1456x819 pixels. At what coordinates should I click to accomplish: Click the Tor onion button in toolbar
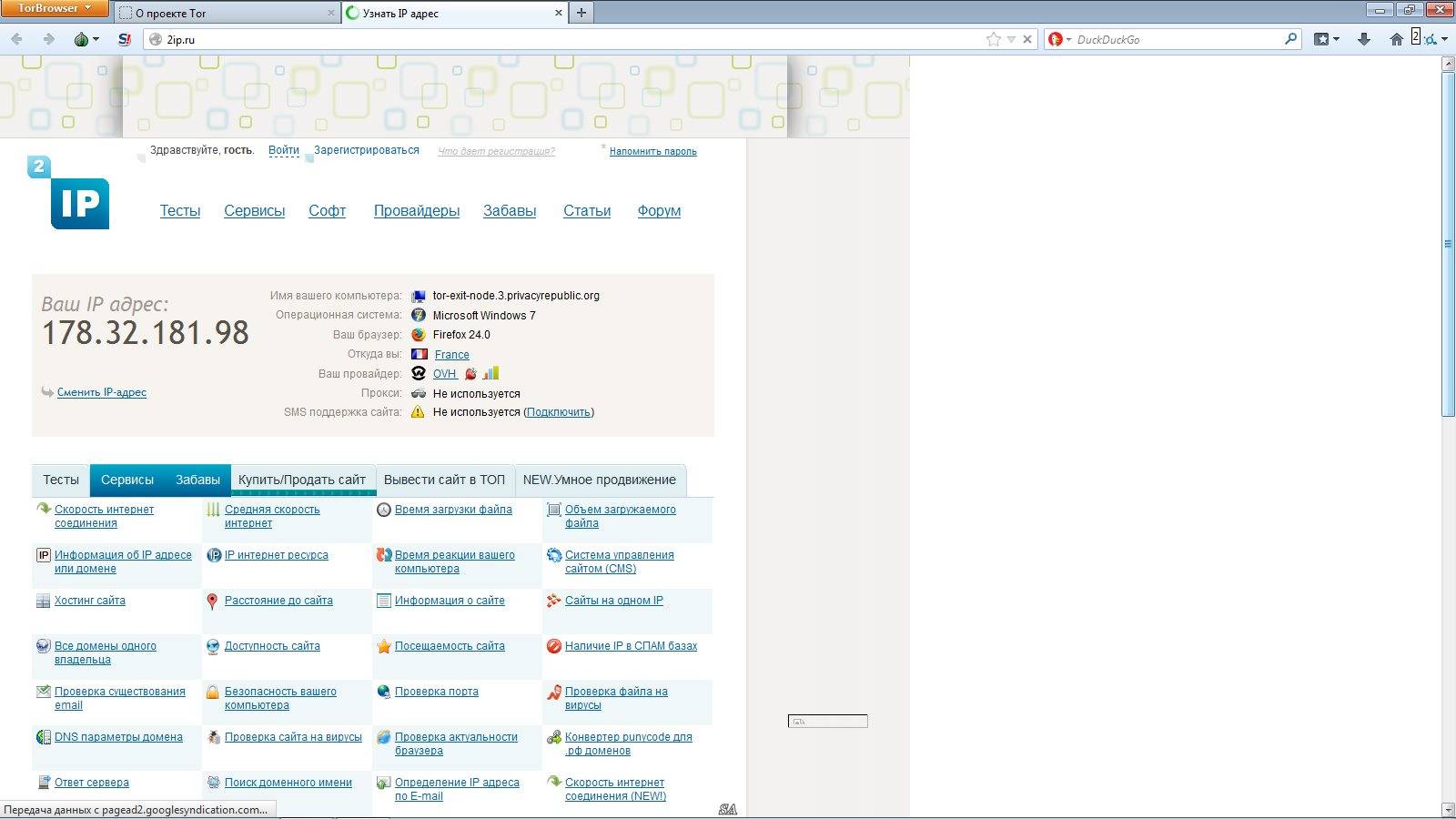[82, 39]
